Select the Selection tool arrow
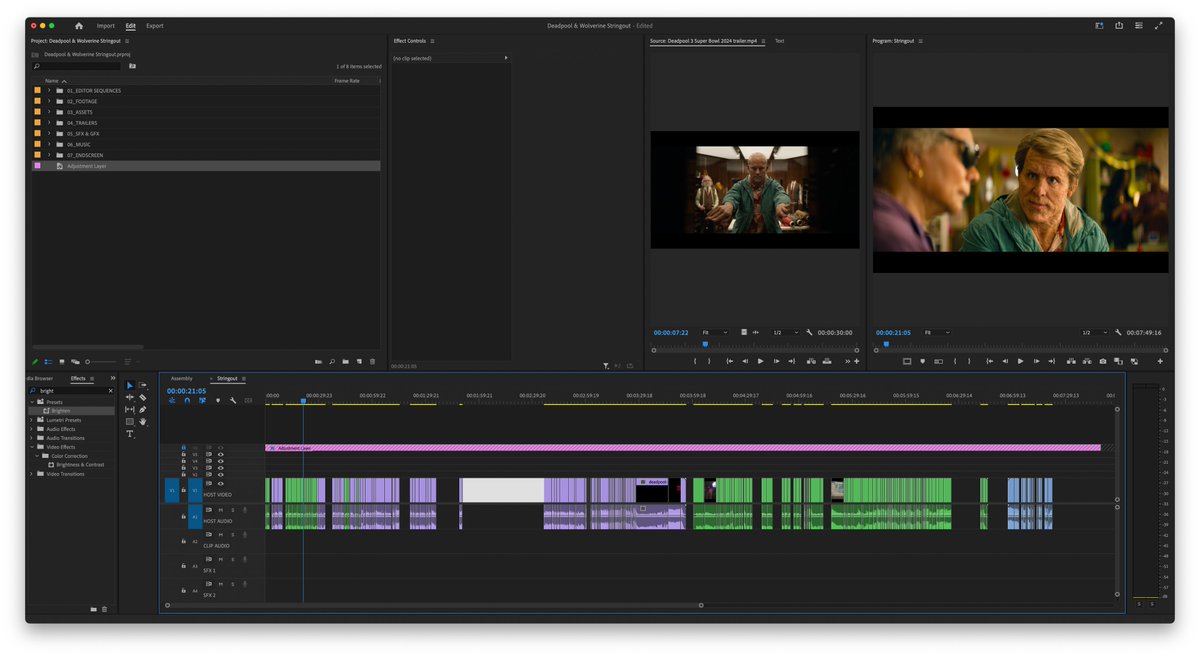This screenshot has width=1200, height=657. (x=129, y=385)
